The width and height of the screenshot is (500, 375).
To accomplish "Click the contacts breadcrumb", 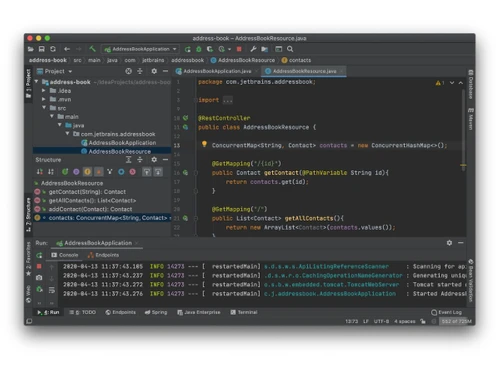I will pyautogui.click(x=296, y=60).
